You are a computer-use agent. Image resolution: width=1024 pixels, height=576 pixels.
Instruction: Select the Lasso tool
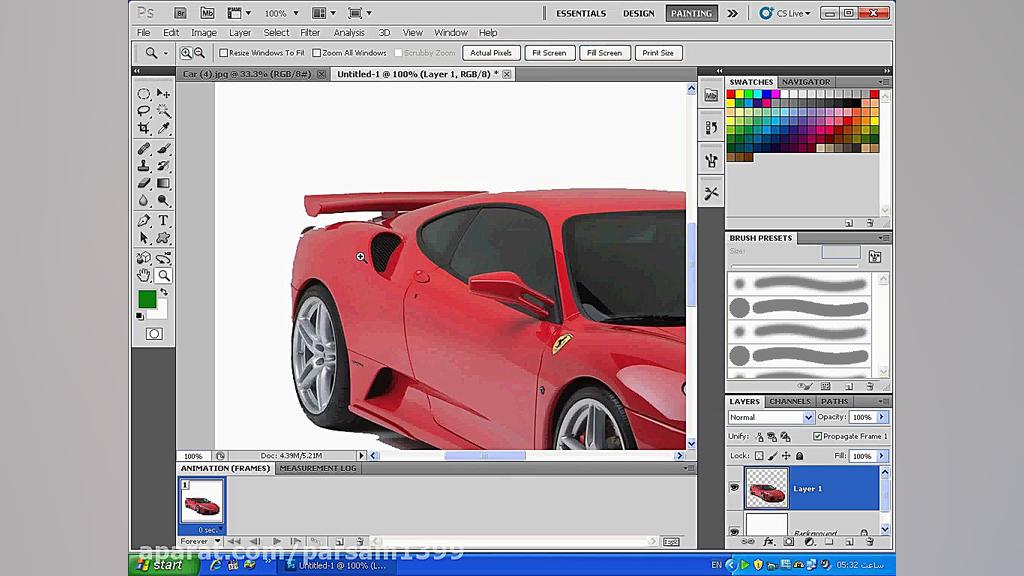(143, 112)
